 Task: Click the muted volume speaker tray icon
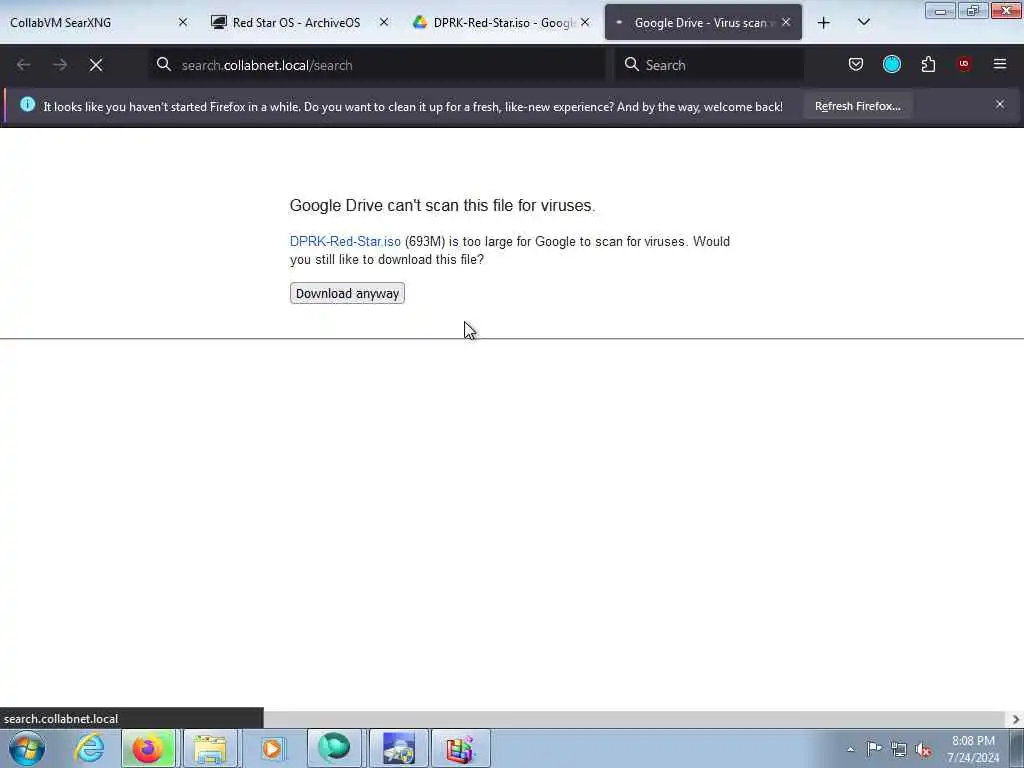(x=923, y=750)
